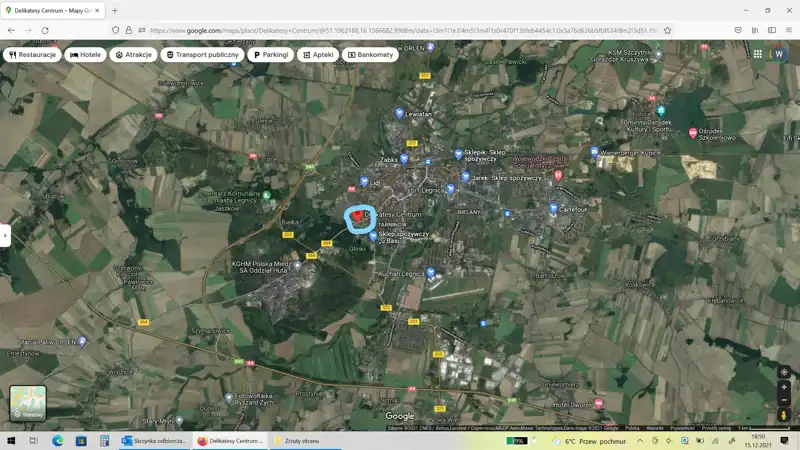Open the Delikatesy Centrum browser tab
The height and width of the screenshot is (450, 800).
53,10
